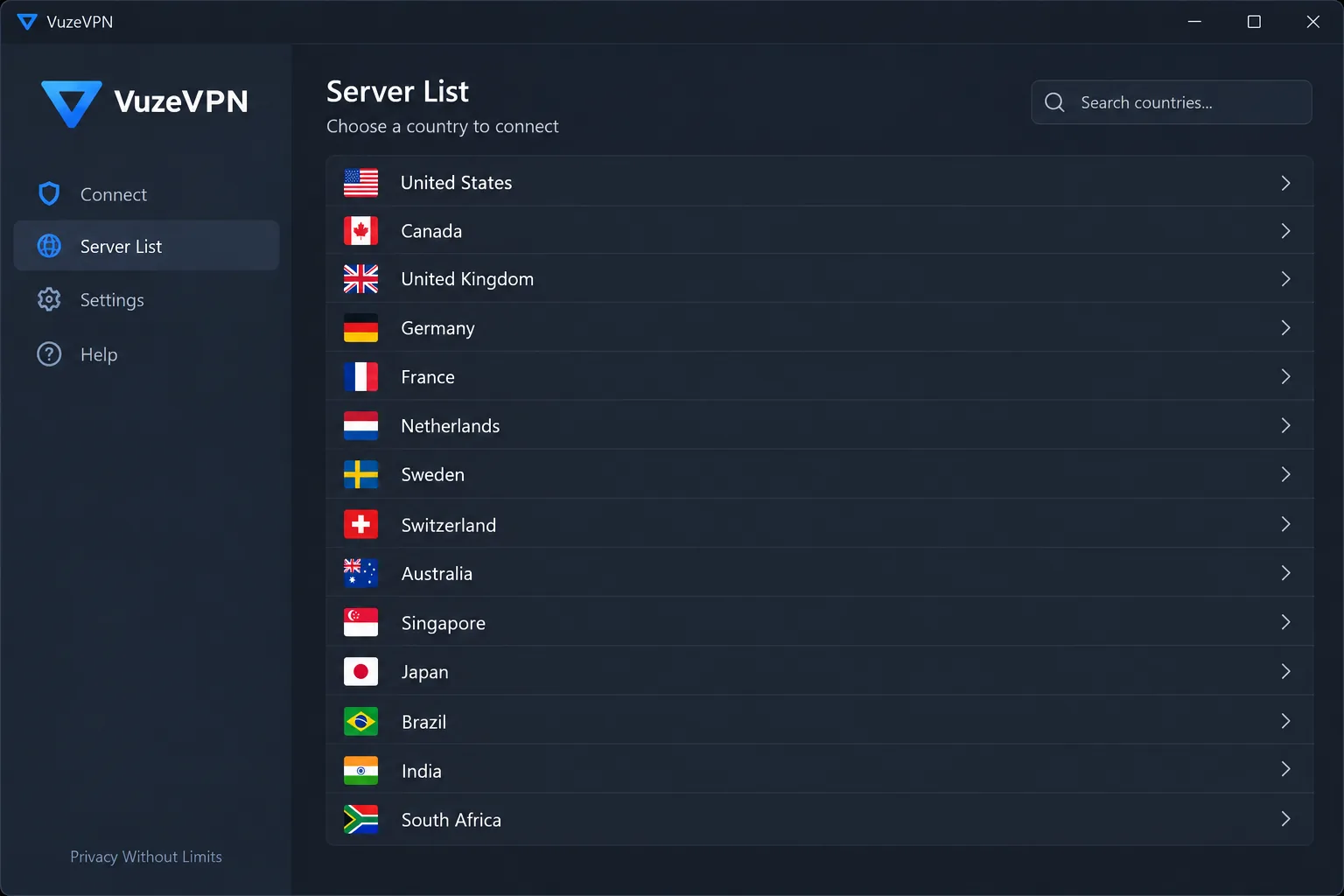Expand the South Africa row chevron

coord(1285,819)
